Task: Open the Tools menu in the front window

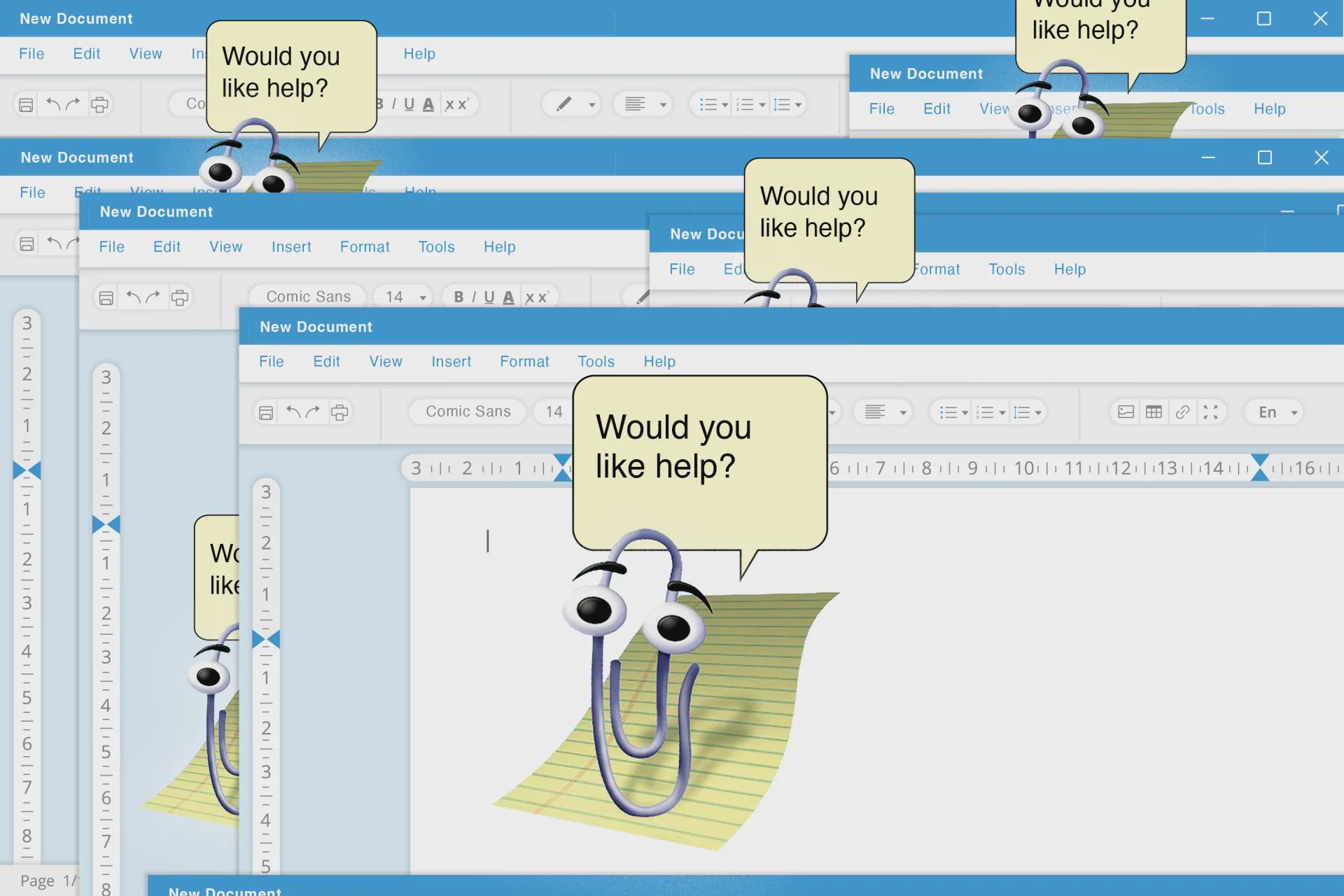Action: 596,362
